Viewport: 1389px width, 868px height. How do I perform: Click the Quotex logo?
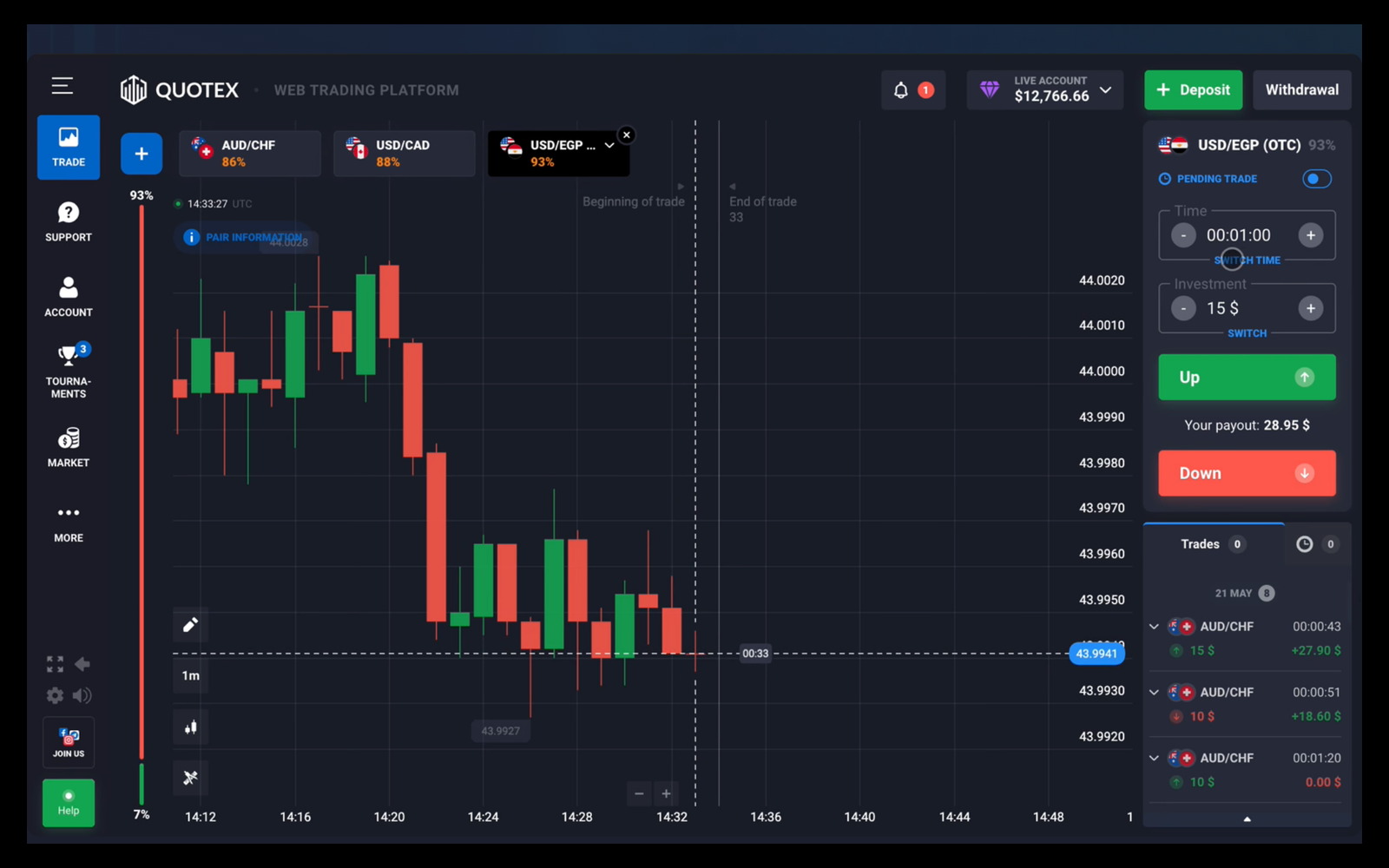(x=179, y=89)
